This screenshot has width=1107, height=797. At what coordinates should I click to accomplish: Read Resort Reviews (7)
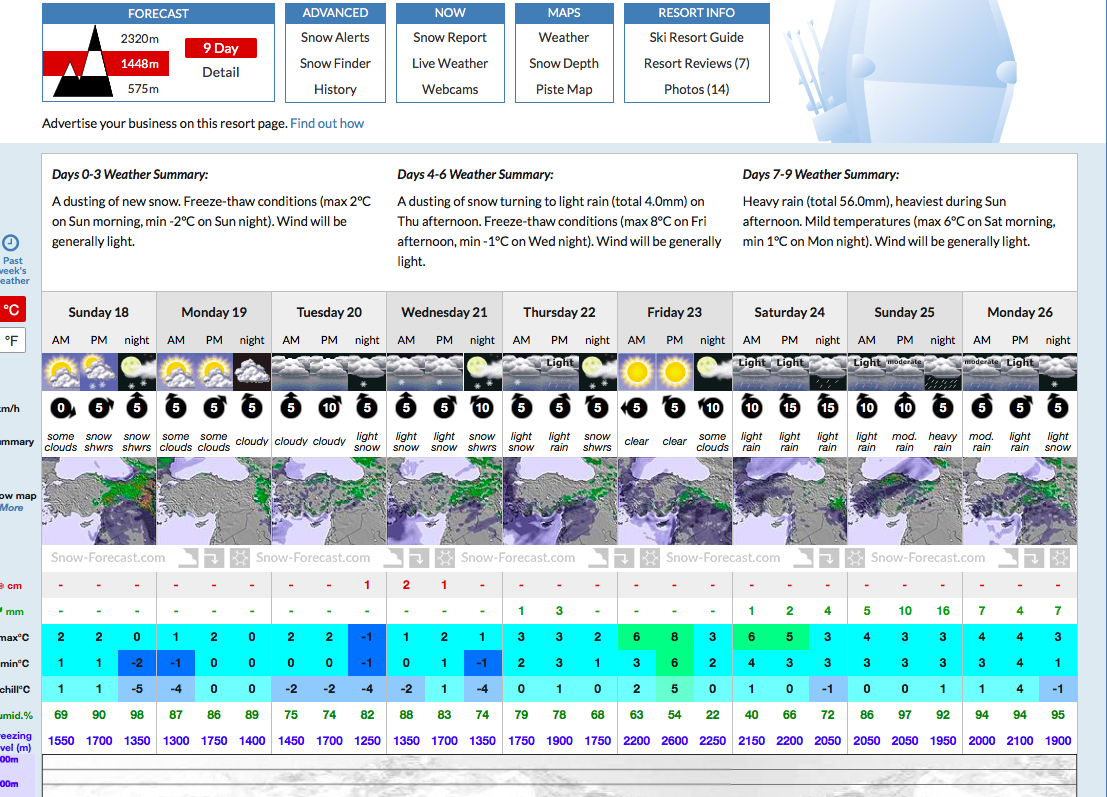click(697, 64)
